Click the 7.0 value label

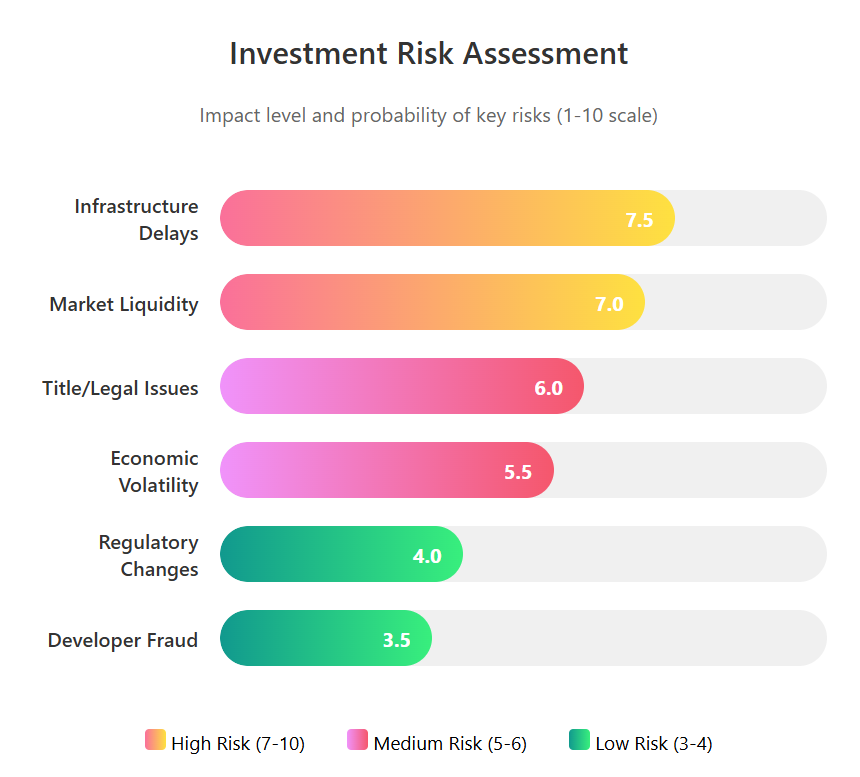[609, 305]
